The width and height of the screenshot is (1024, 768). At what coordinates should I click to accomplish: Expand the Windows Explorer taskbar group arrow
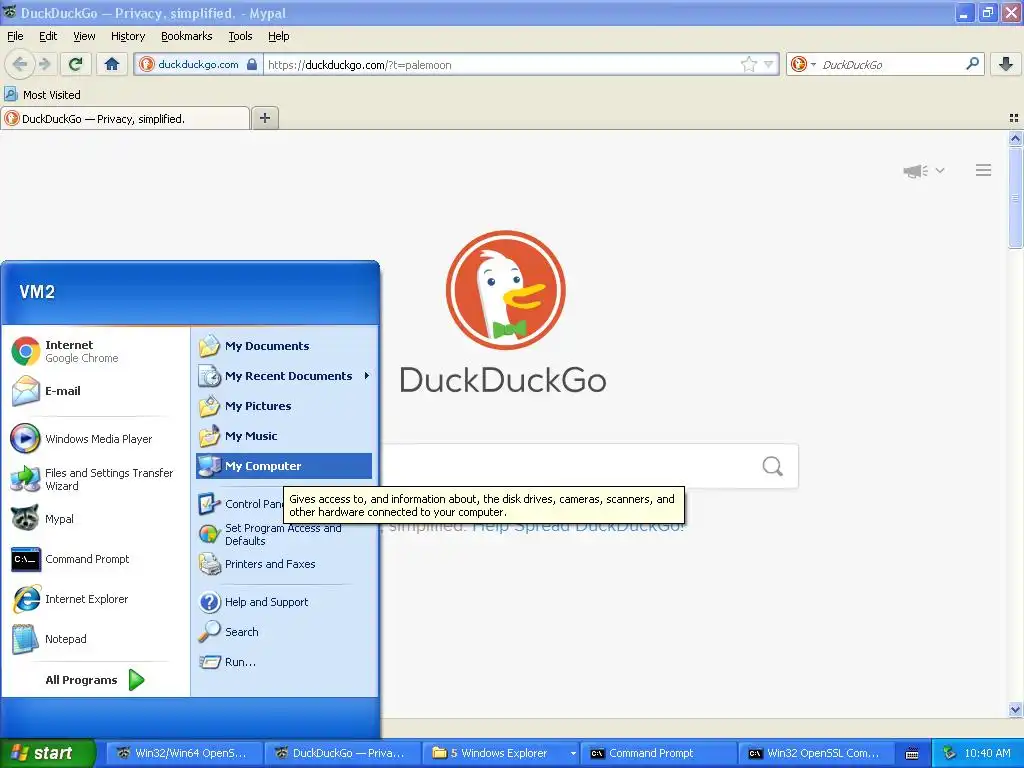[573, 754]
